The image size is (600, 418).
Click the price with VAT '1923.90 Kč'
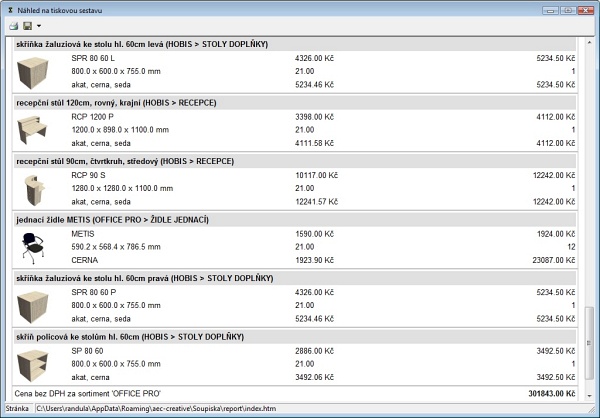click(314, 260)
